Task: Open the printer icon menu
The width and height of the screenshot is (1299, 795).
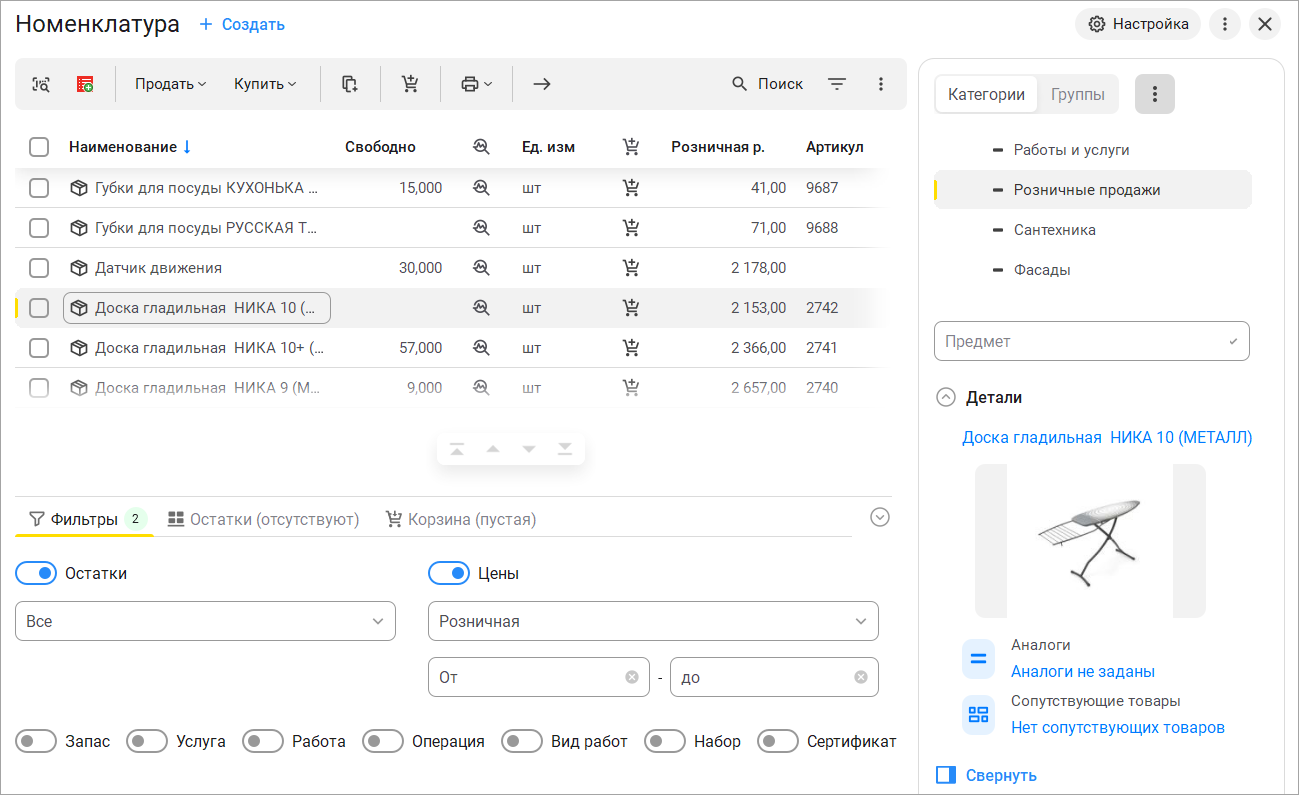Action: coord(476,84)
